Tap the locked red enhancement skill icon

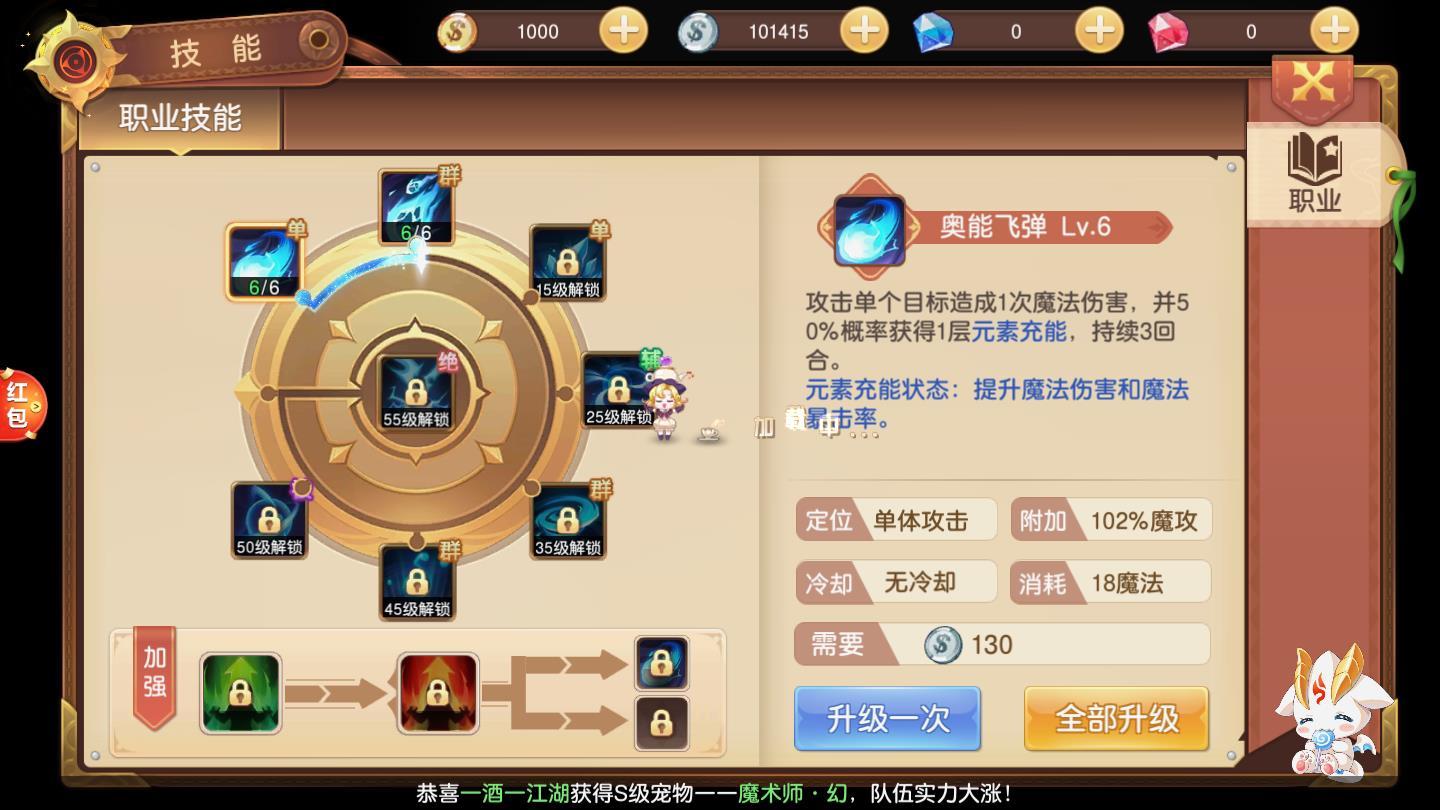pyautogui.click(x=438, y=693)
